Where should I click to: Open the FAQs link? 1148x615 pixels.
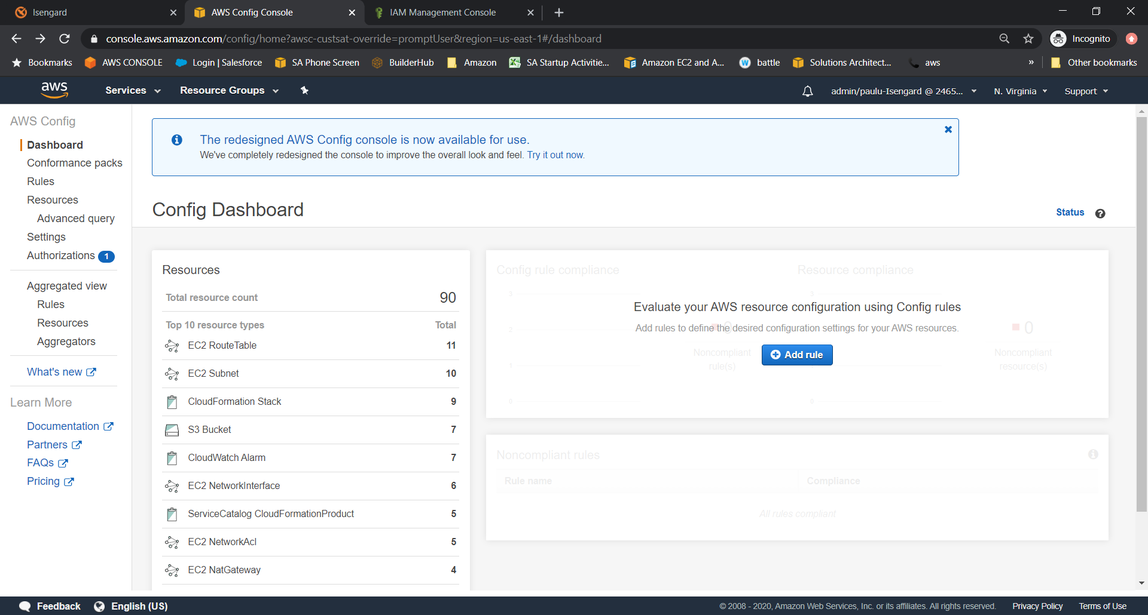tap(47, 463)
